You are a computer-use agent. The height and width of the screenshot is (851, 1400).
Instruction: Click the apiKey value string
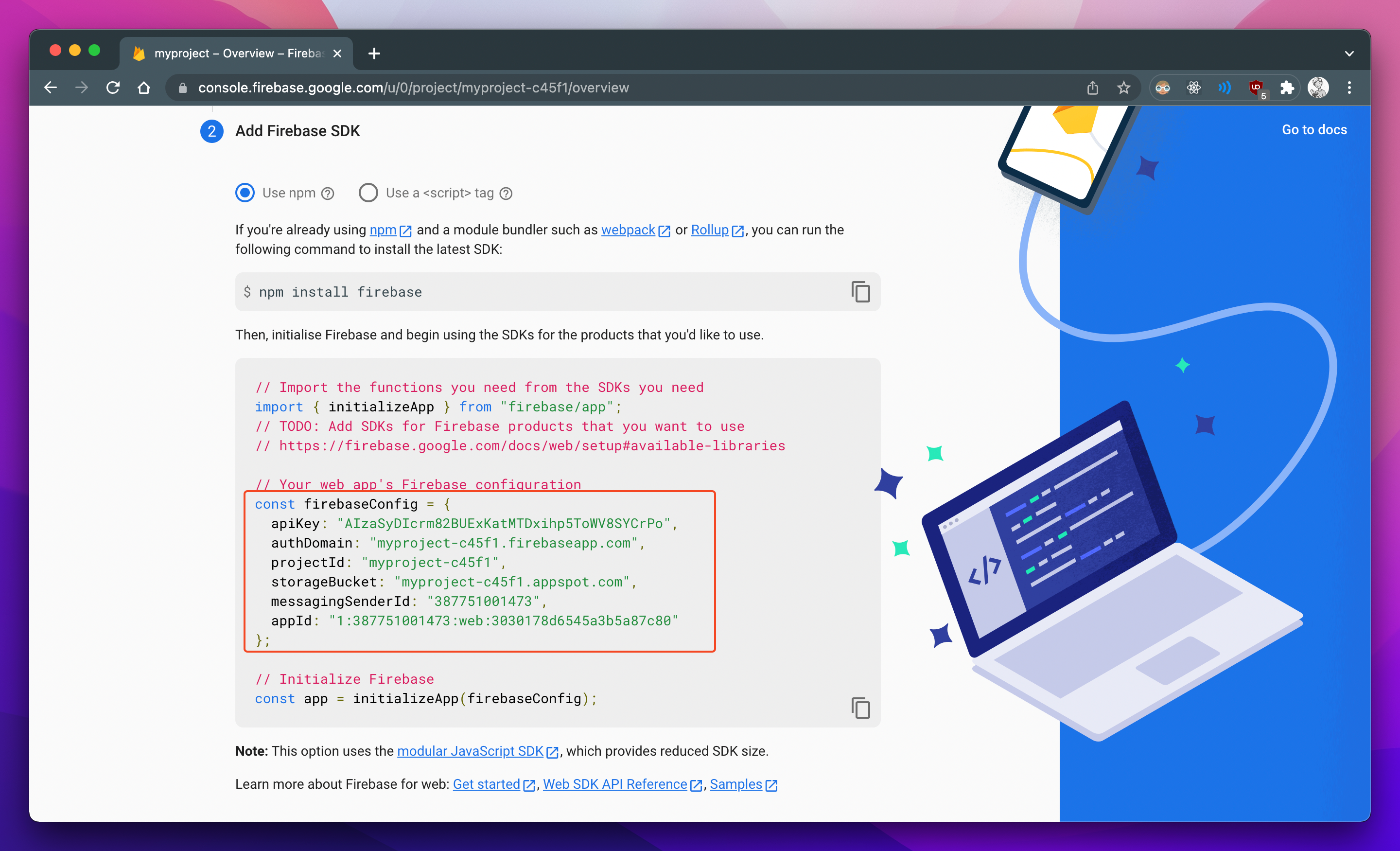click(504, 524)
